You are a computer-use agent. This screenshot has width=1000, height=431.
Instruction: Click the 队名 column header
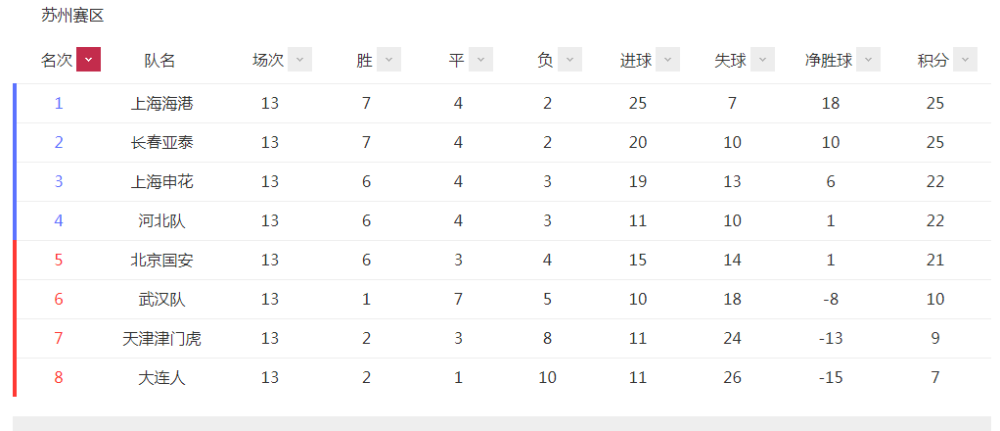point(159,61)
